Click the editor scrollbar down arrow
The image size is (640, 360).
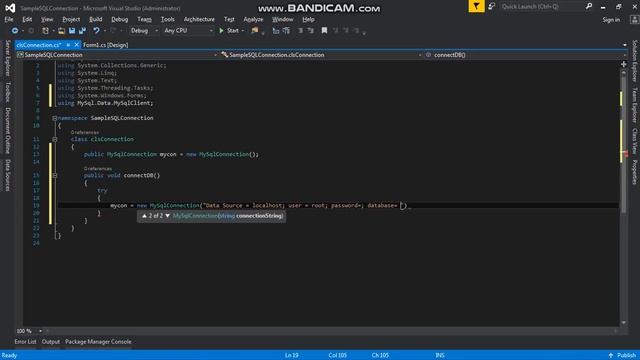point(624,322)
